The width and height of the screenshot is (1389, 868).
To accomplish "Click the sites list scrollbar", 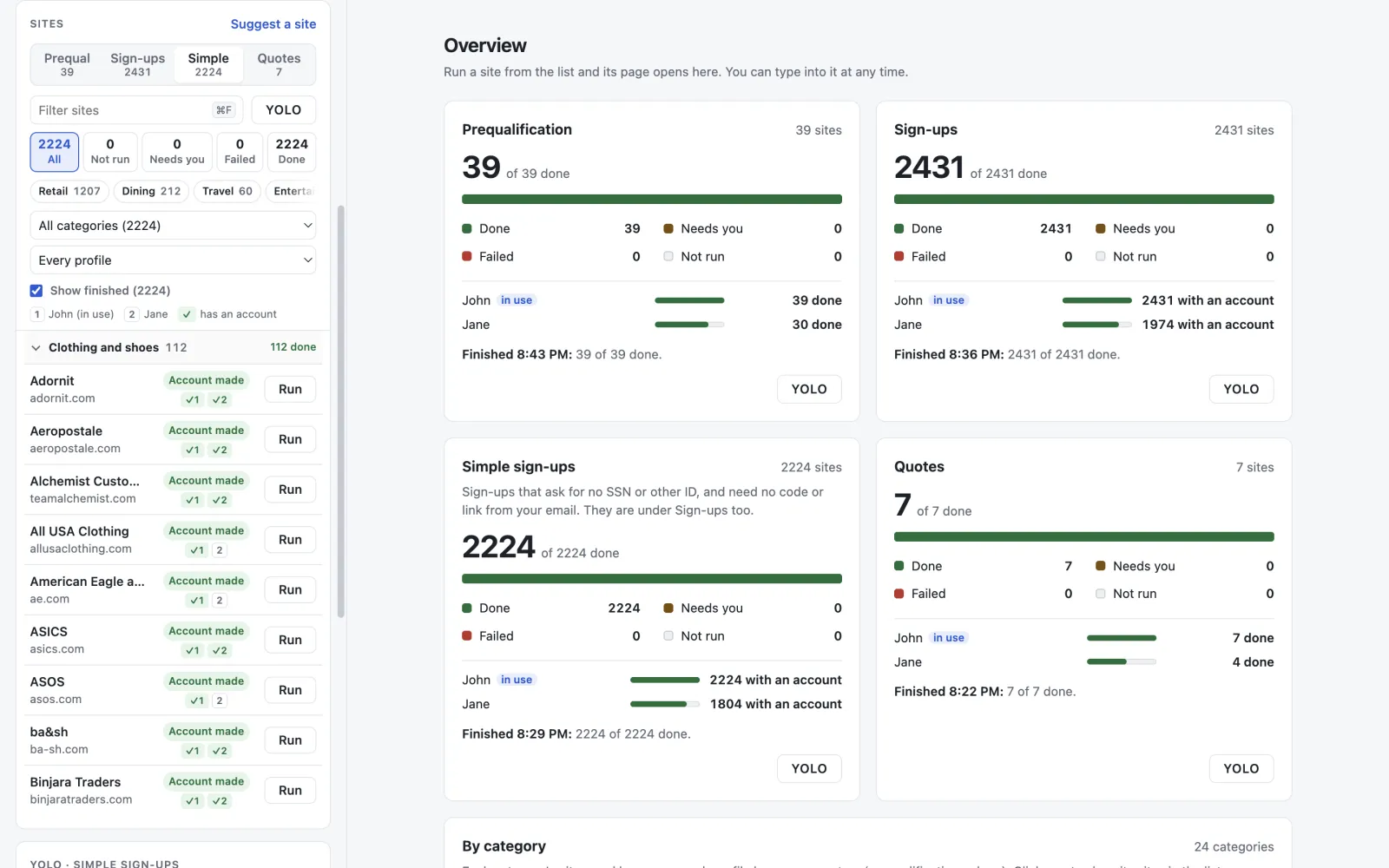I will pos(341,411).
